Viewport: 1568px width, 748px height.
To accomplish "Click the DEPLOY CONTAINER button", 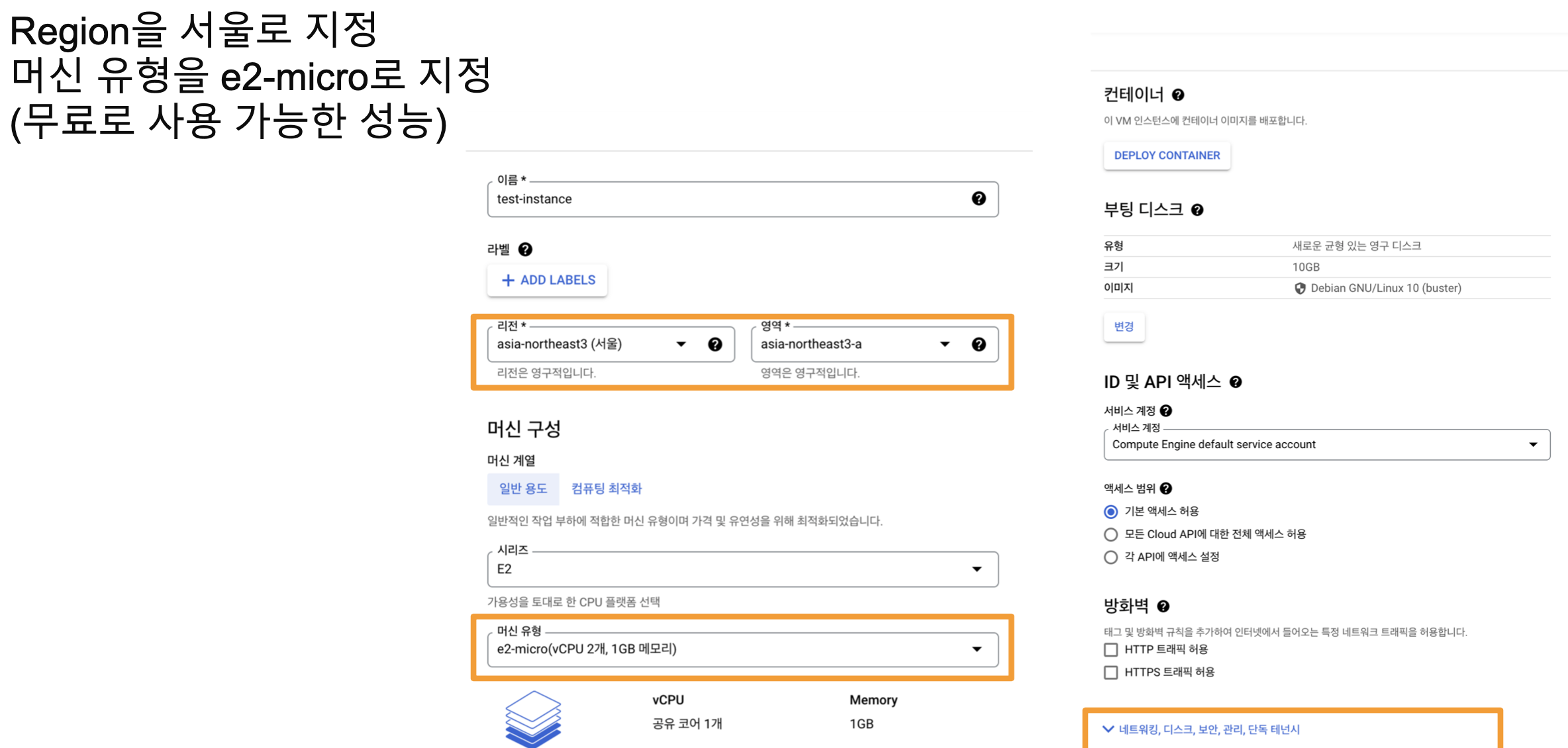I will click(x=1166, y=156).
